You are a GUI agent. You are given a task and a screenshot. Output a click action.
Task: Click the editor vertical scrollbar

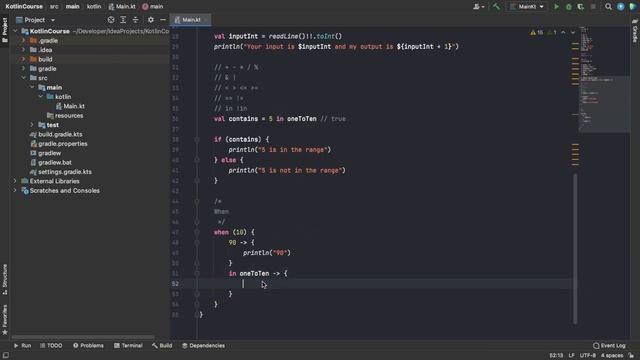[575, 249]
